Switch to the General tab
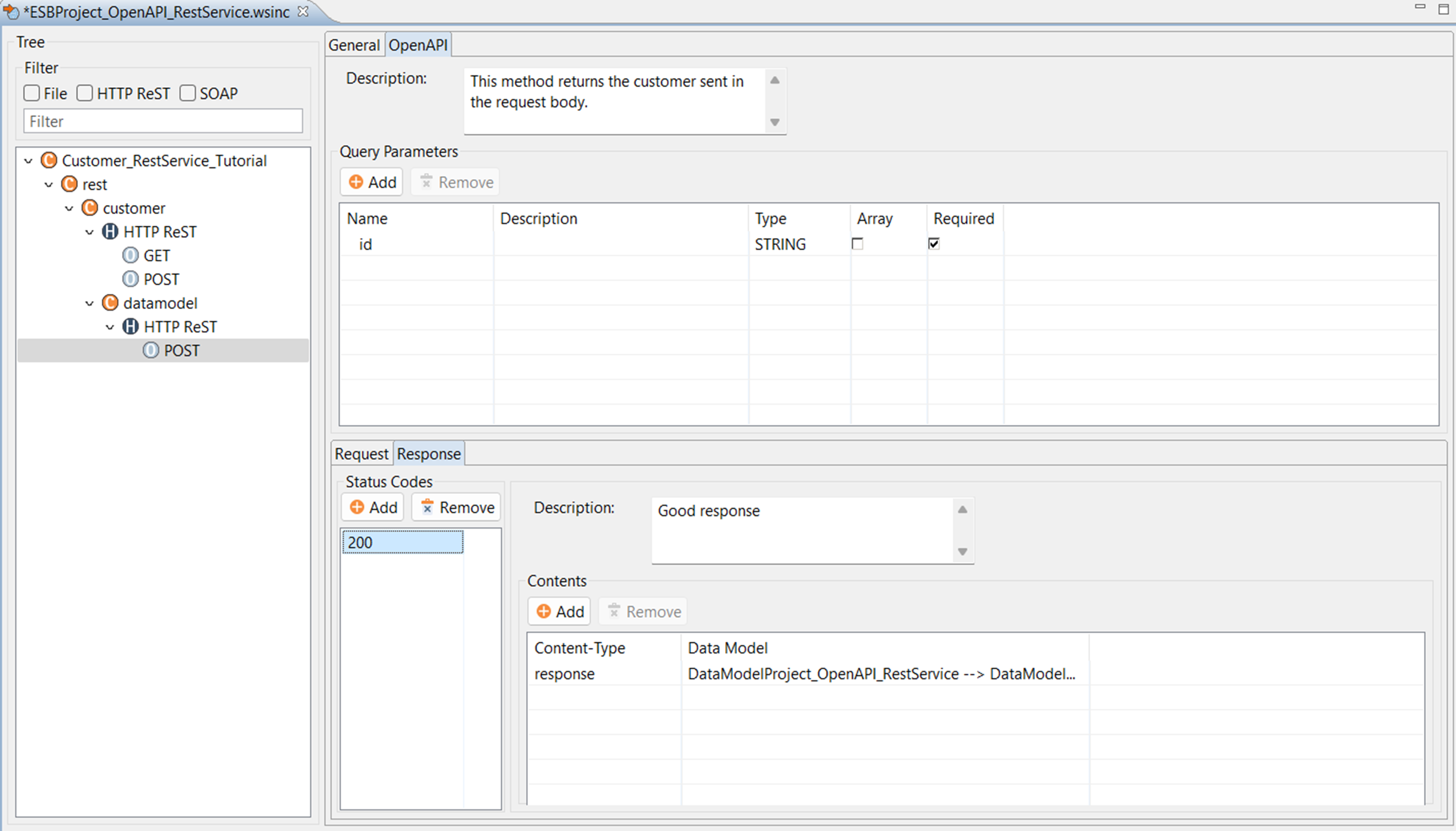This screenshot has width=1456, height=831. coord(354,45)
